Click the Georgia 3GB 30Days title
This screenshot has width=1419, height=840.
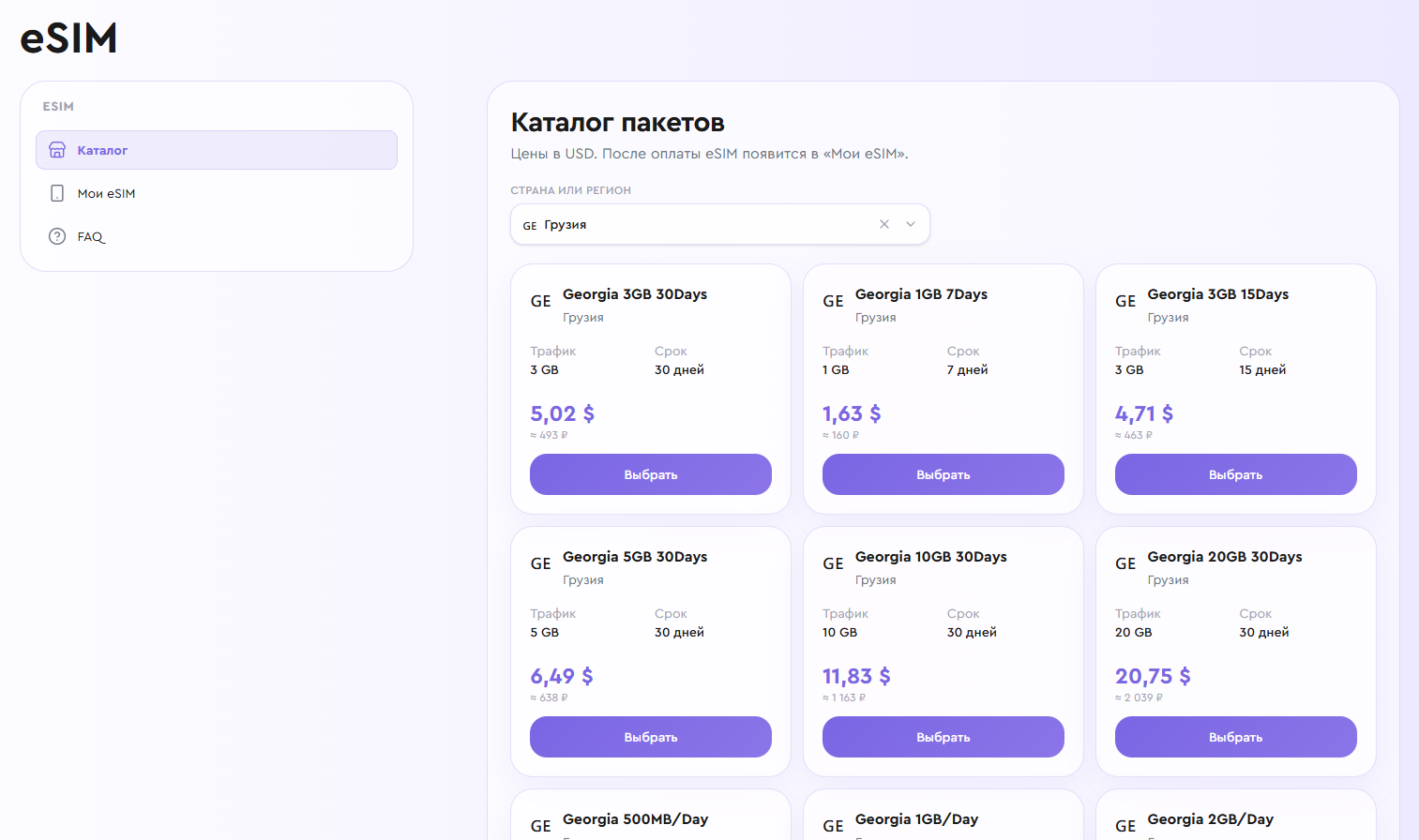[635, 294]
